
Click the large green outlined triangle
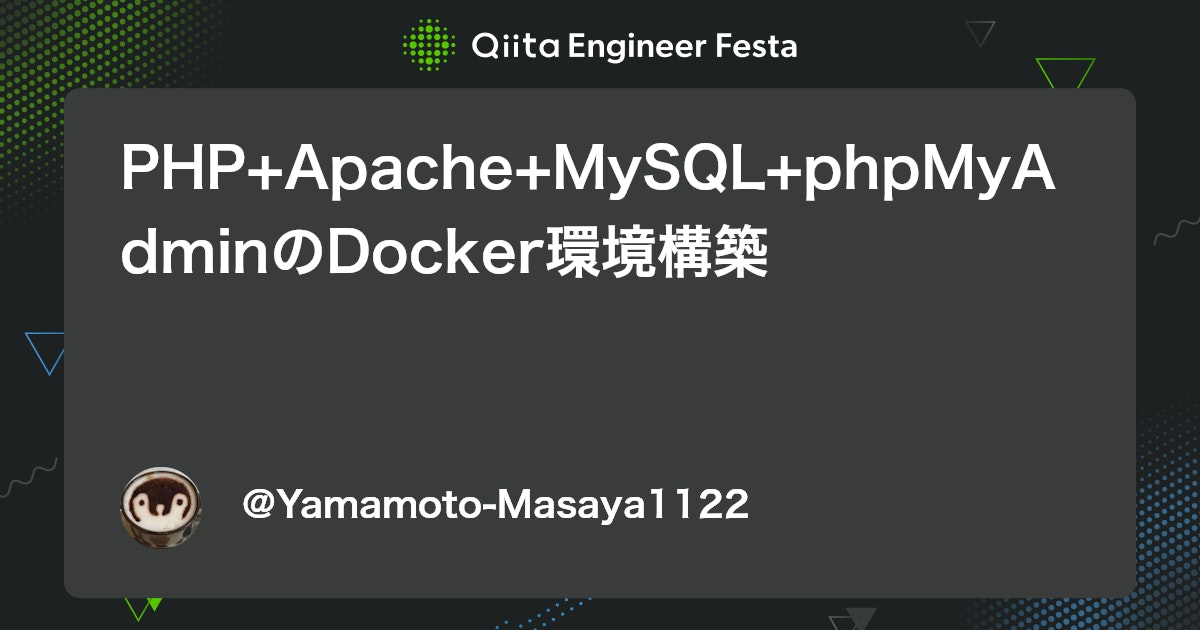pos(1065,73)
